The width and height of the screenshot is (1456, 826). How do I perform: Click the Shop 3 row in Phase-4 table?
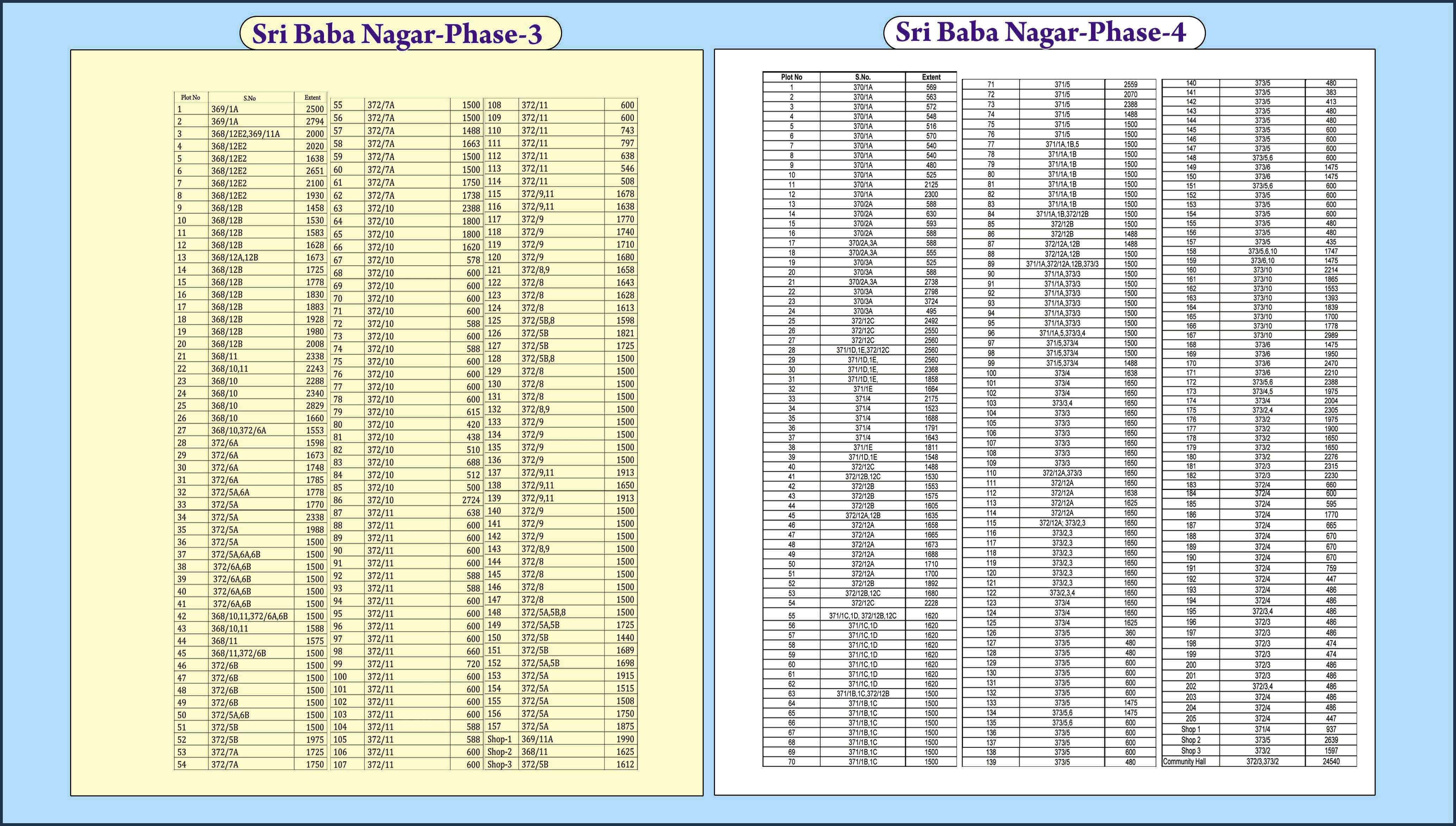pos(1190,751)
